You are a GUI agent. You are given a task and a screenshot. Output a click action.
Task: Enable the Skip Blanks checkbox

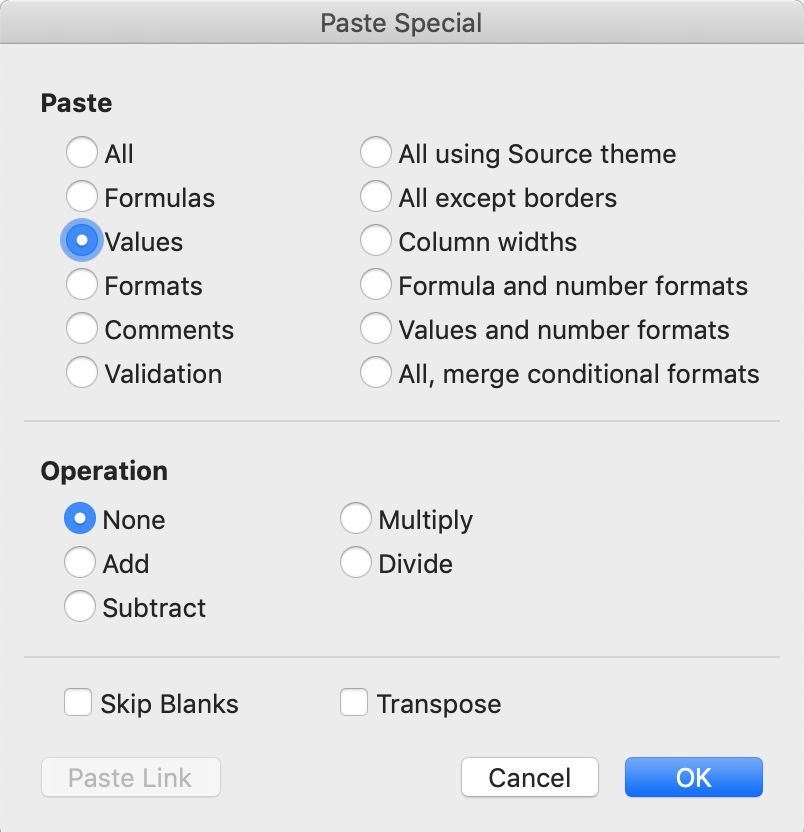(78, 703)
